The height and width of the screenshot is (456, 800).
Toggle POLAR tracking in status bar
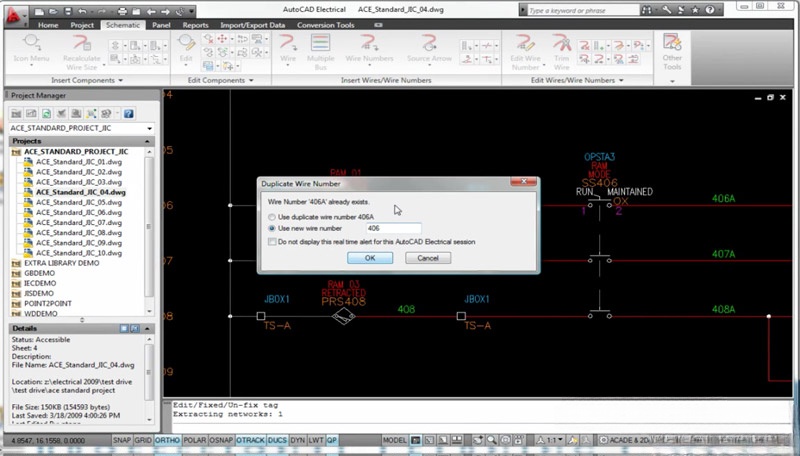point(194,440)
